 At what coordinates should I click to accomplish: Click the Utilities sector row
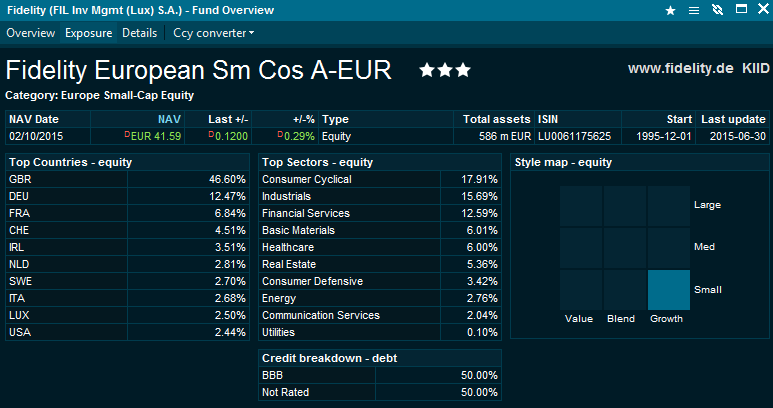[x=380, y=332]
